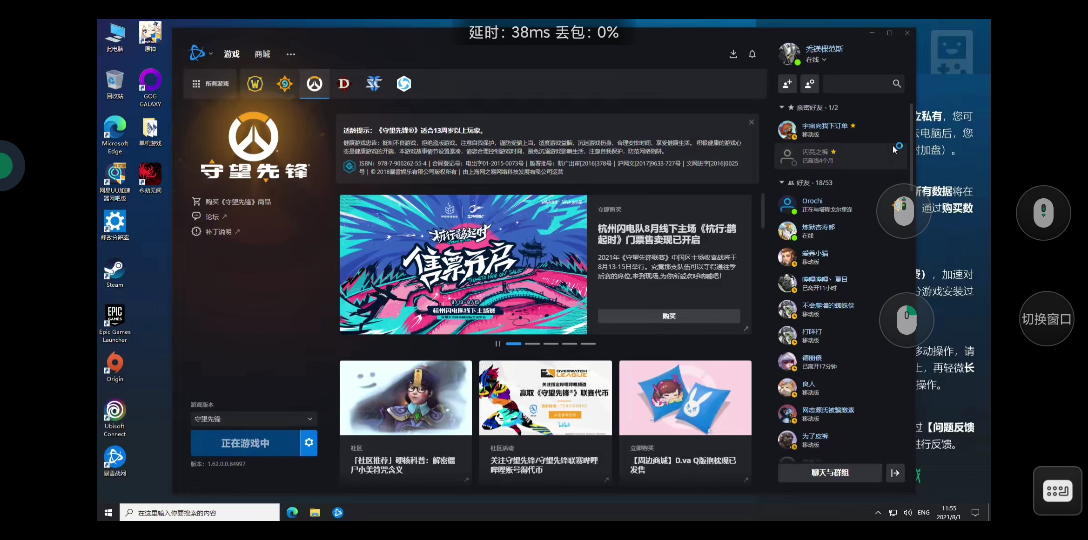Screen dimensions: 1088x540
Task: Open the downloads icon in the header
Action: [733, 54]
